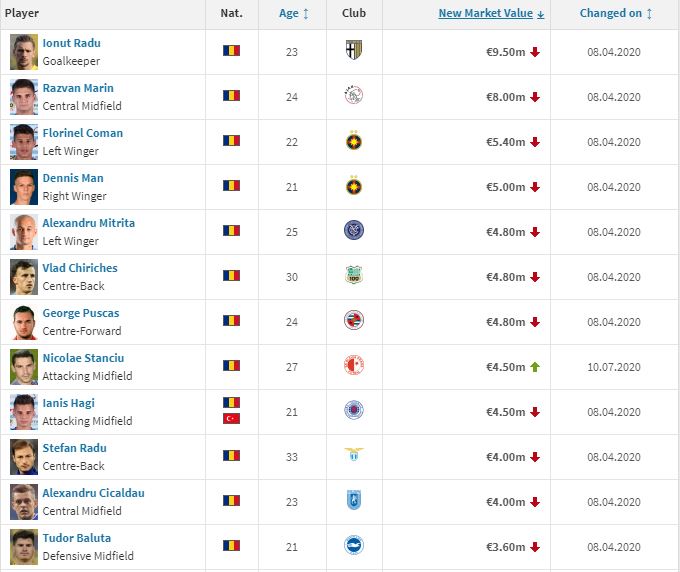This screenshot has height=572, width=680.
Task: Open Slavia Prague crest next to Nicolae Stanciu
Action: (354, 365)
